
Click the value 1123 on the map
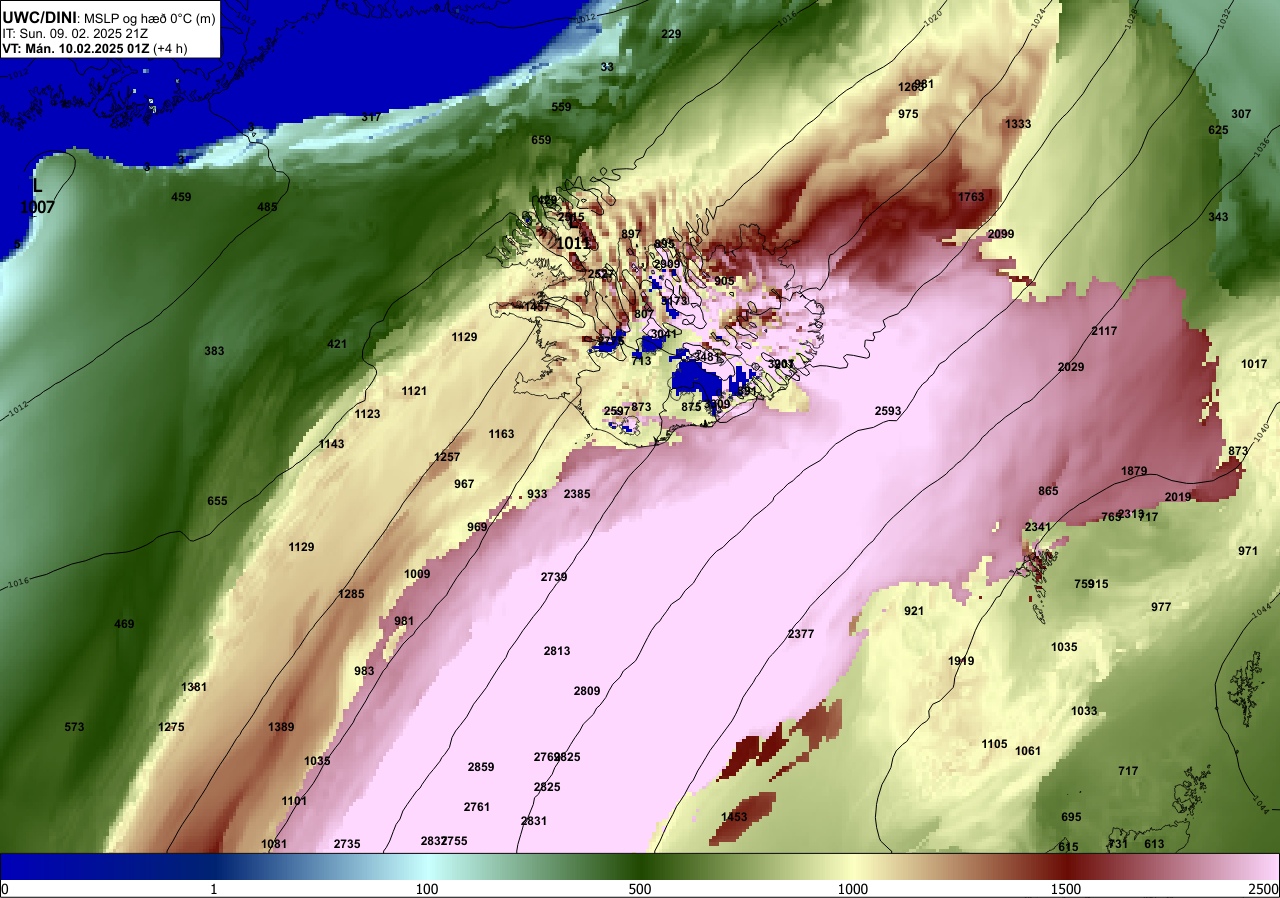pos(367,414)
